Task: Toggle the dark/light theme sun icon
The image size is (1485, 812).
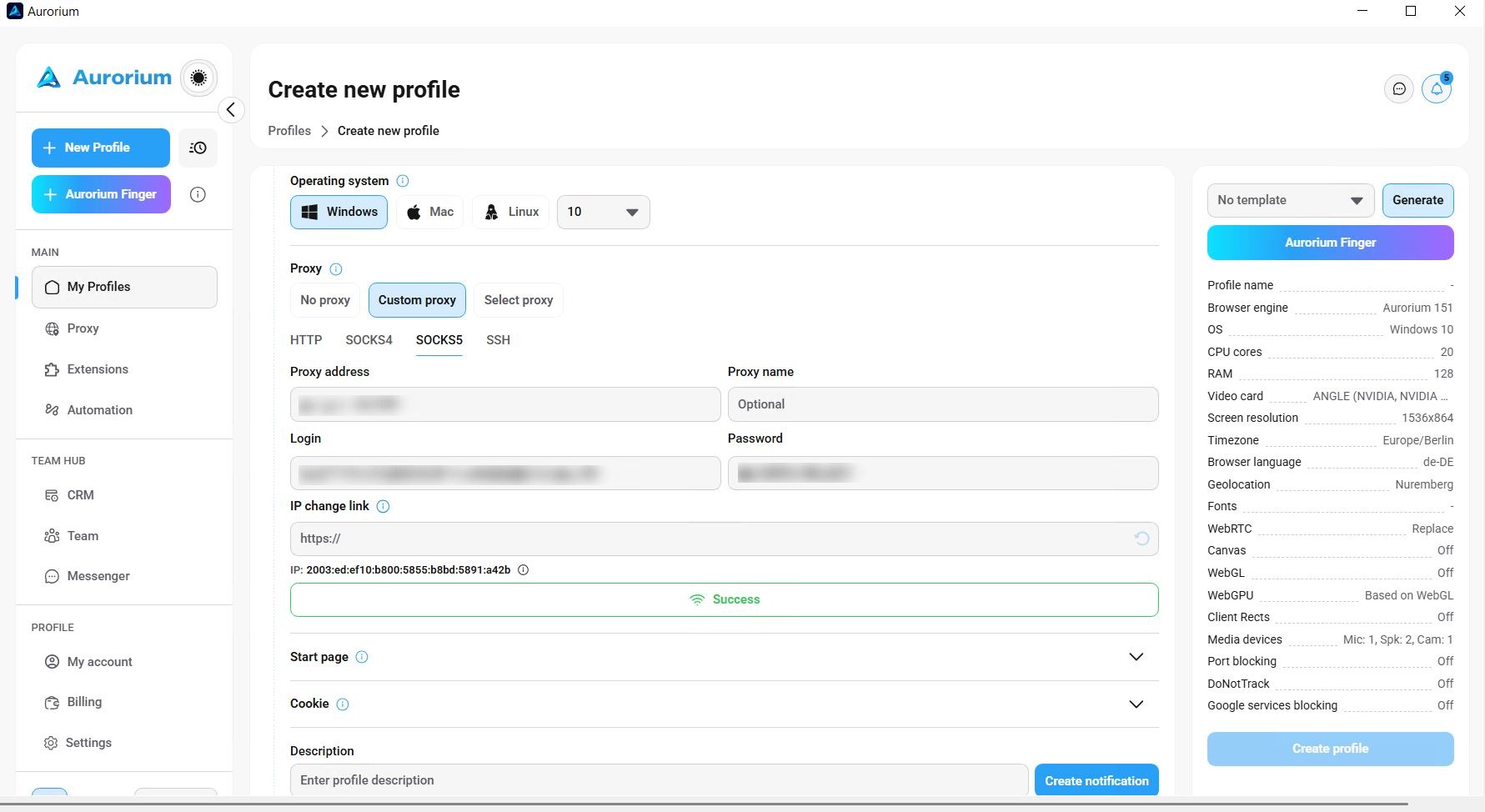Action: (x=198, y=78)
